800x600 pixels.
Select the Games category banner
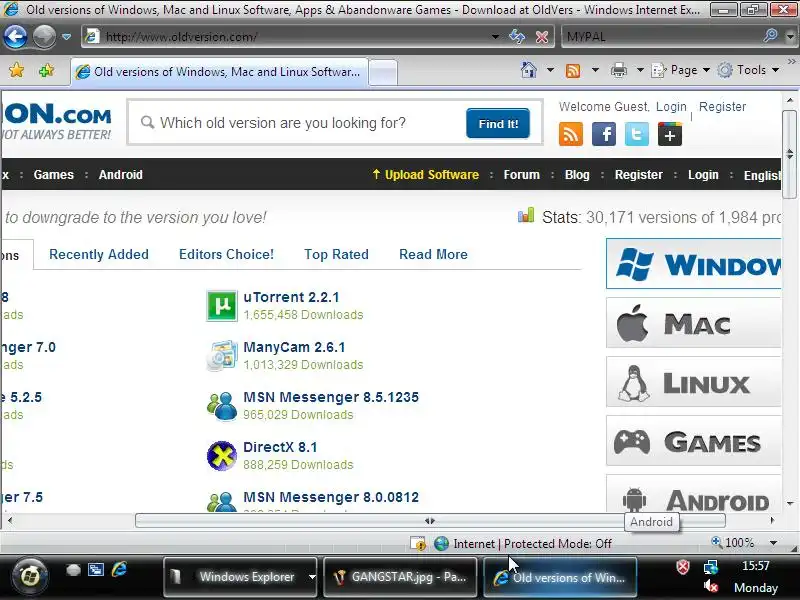click(694, 441)
